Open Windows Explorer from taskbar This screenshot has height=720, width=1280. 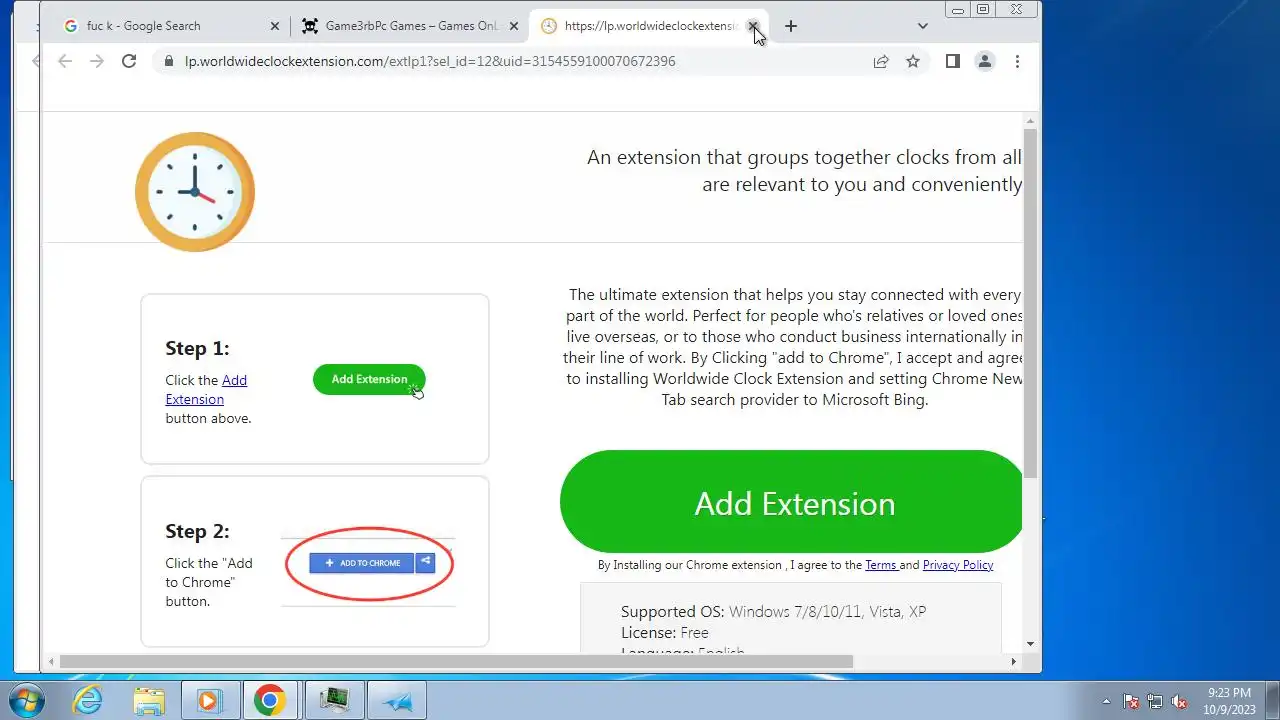pos(149,700)
